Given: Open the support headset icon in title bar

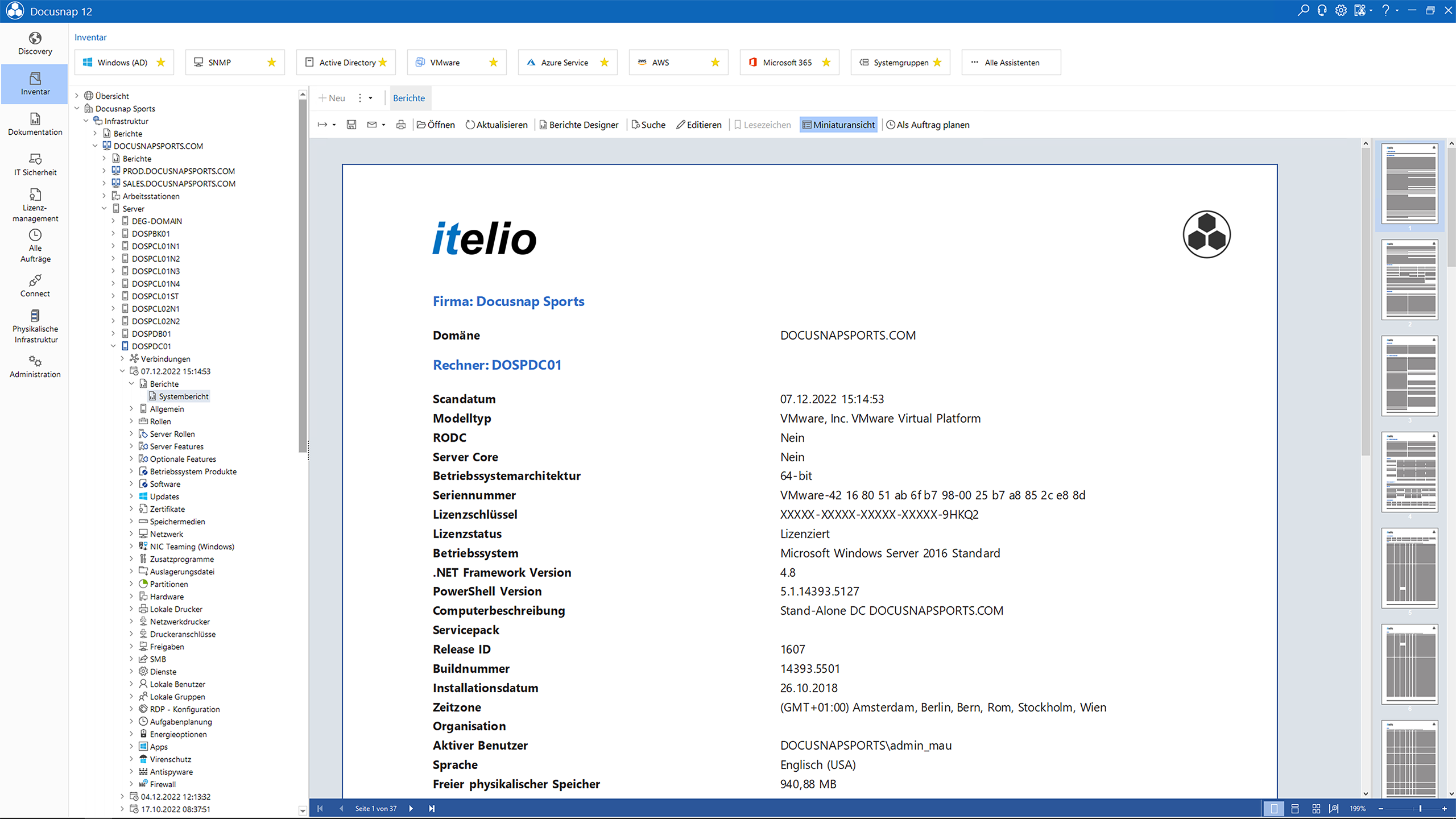Looking at the screenshot, I should pos(1322,10).
